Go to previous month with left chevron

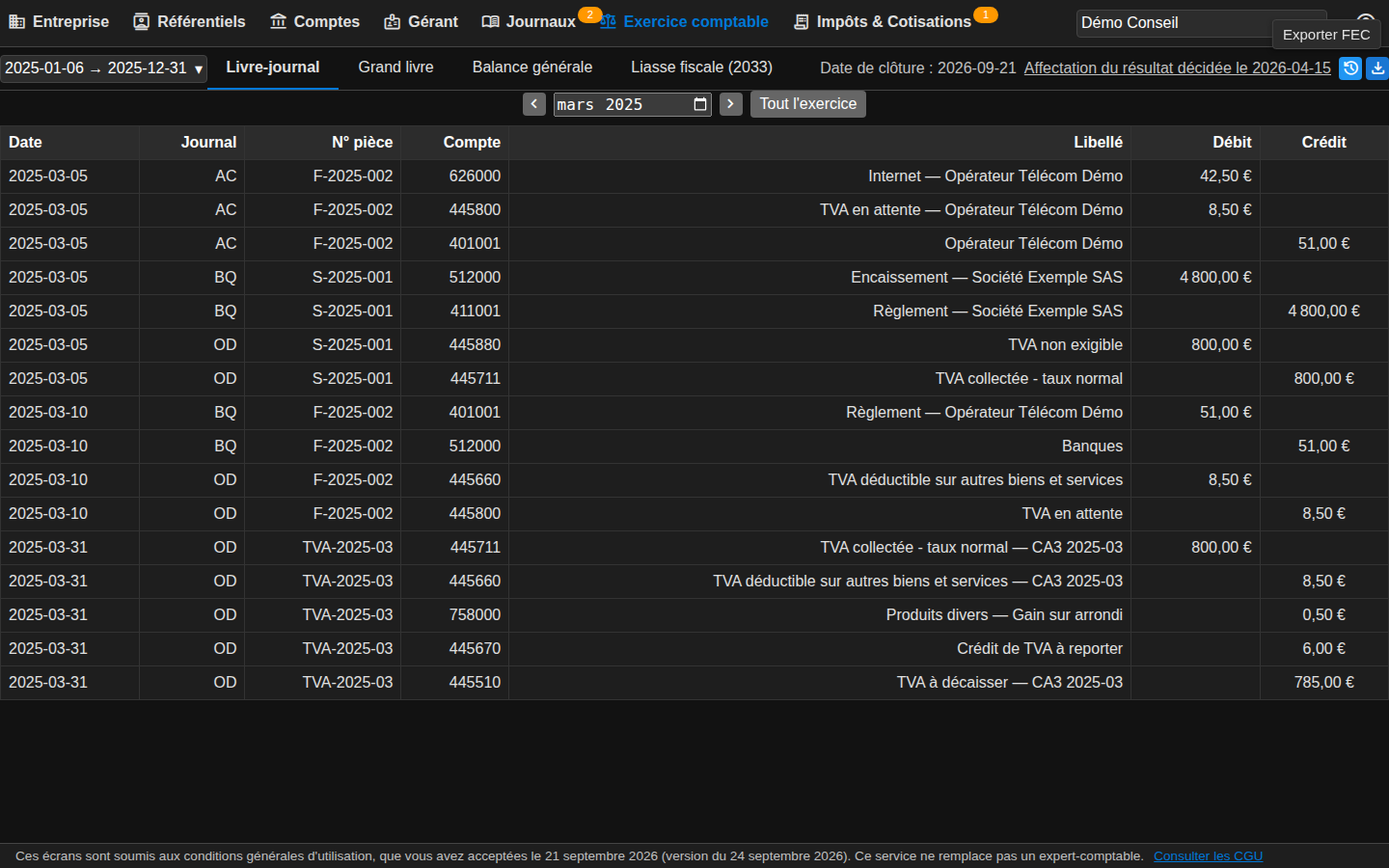(x=534, y=104)
